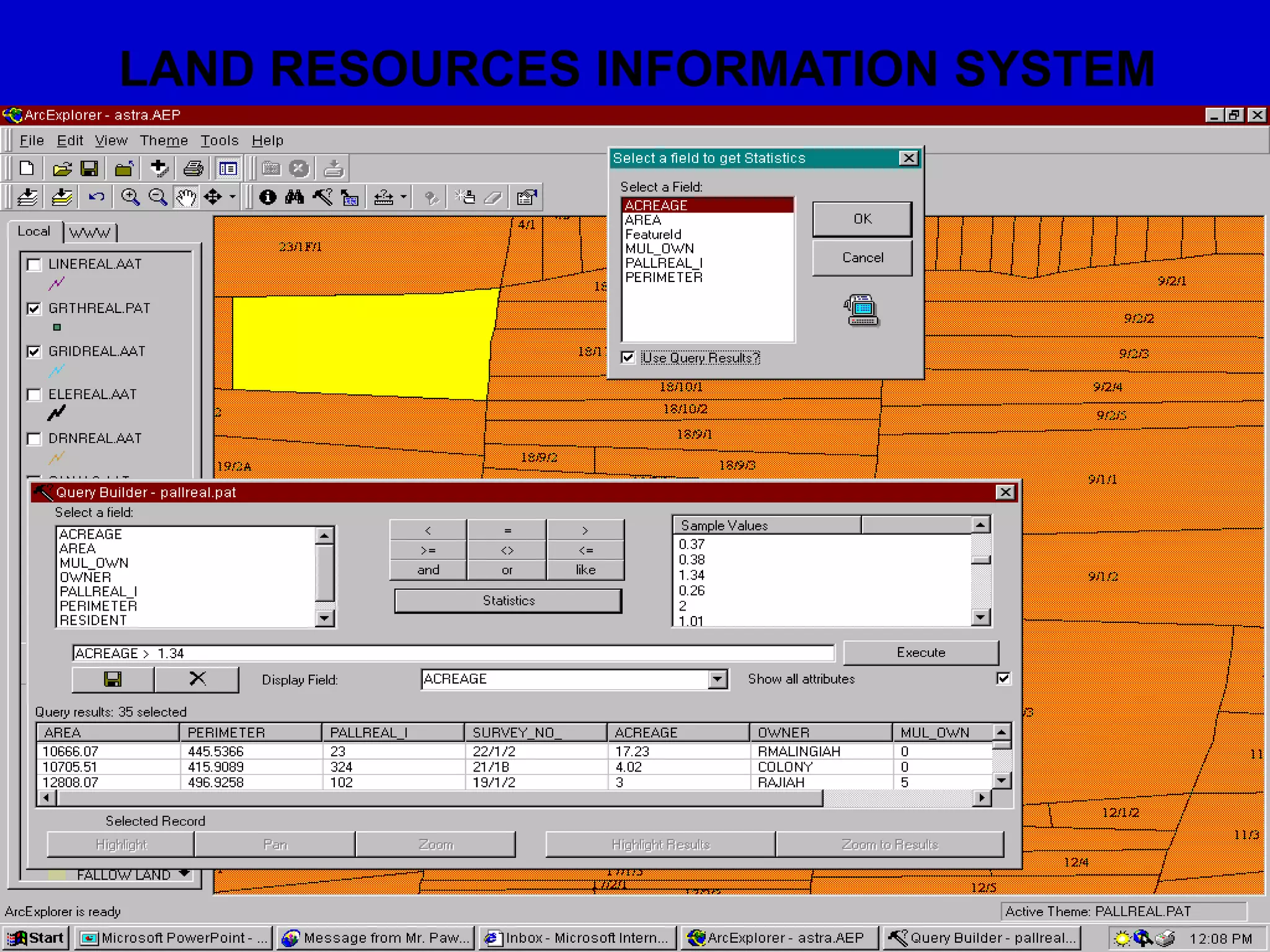Uncheck the GRTHREAL.PAT theme
Viewport: 1270px width, 952px height.
pyautogui.click(x=34, y=309)
